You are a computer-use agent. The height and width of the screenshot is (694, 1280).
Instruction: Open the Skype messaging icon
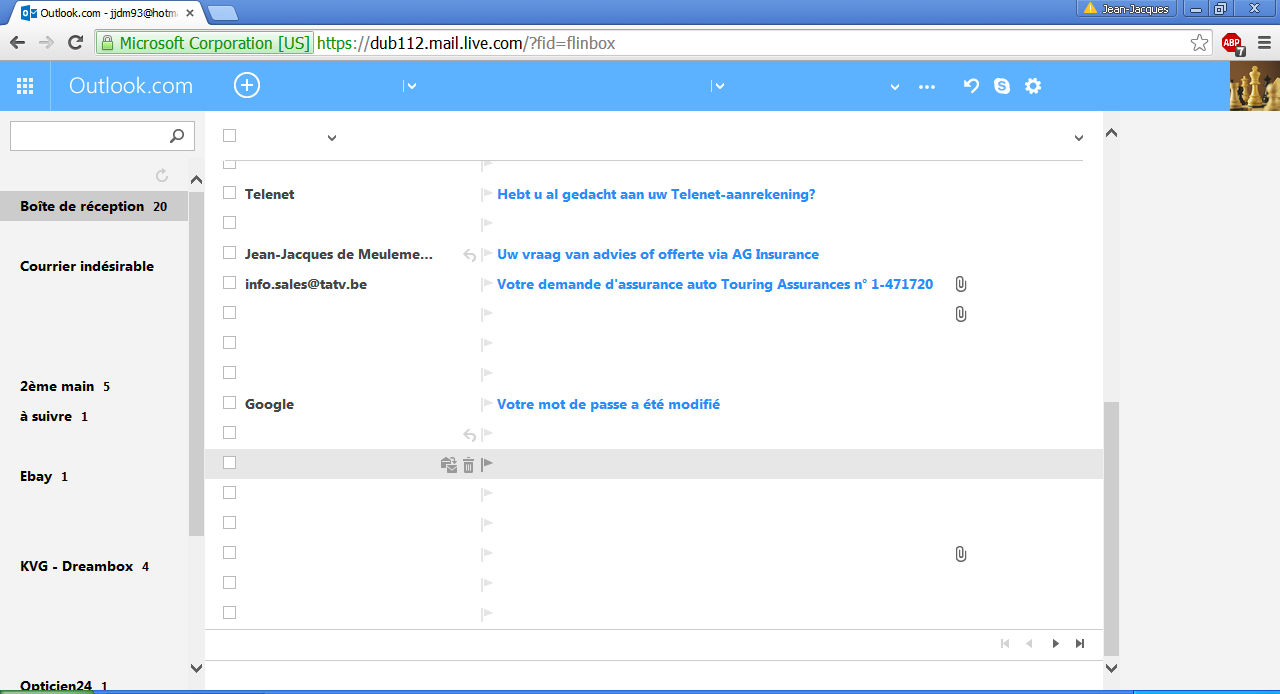[x=1002, y=86]
